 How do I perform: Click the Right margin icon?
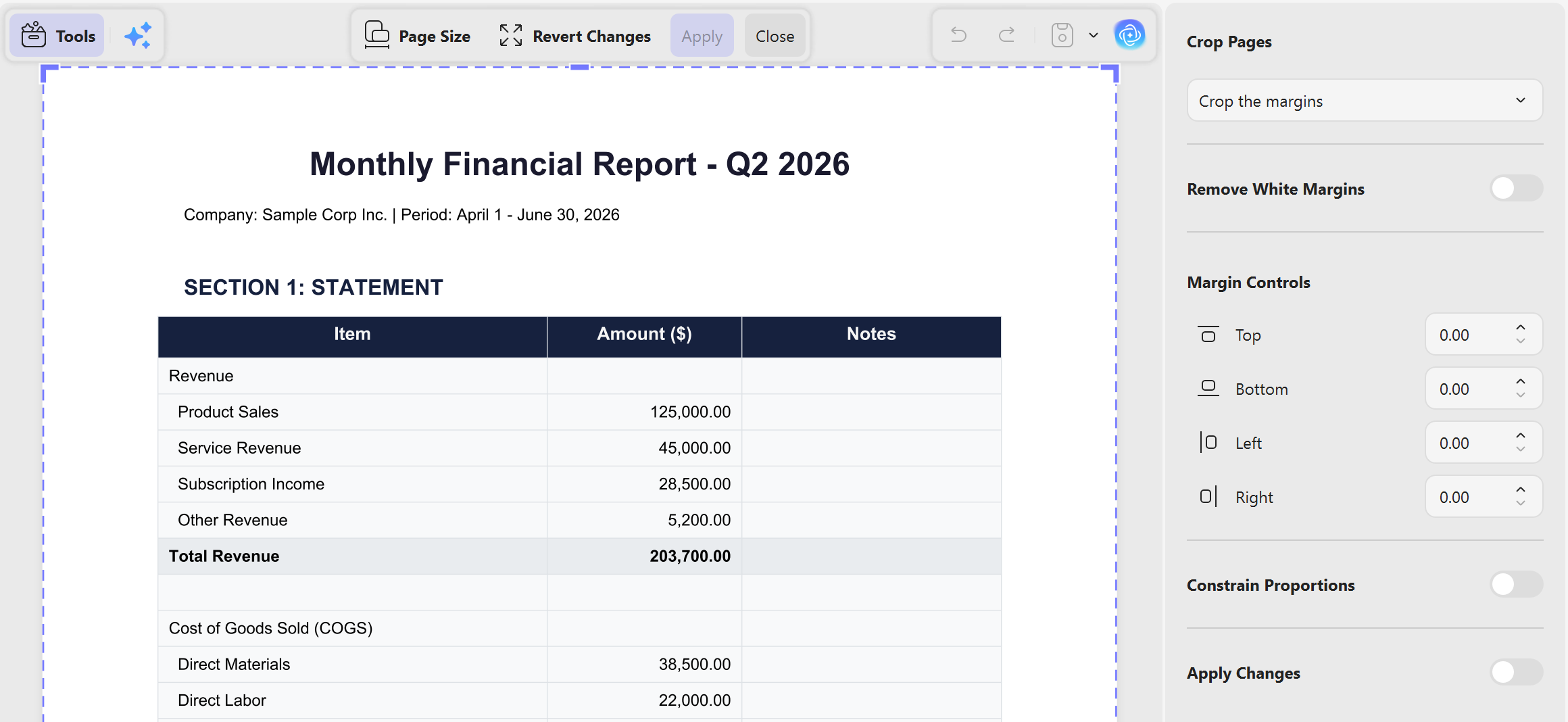(1208, 496)
